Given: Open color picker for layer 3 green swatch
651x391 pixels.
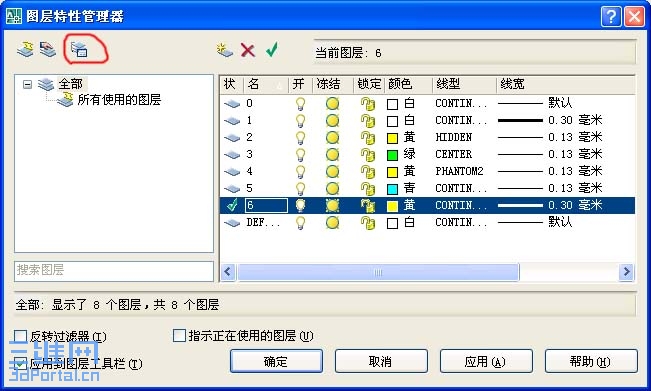Looking at the screenshot, I should (392, 155).
